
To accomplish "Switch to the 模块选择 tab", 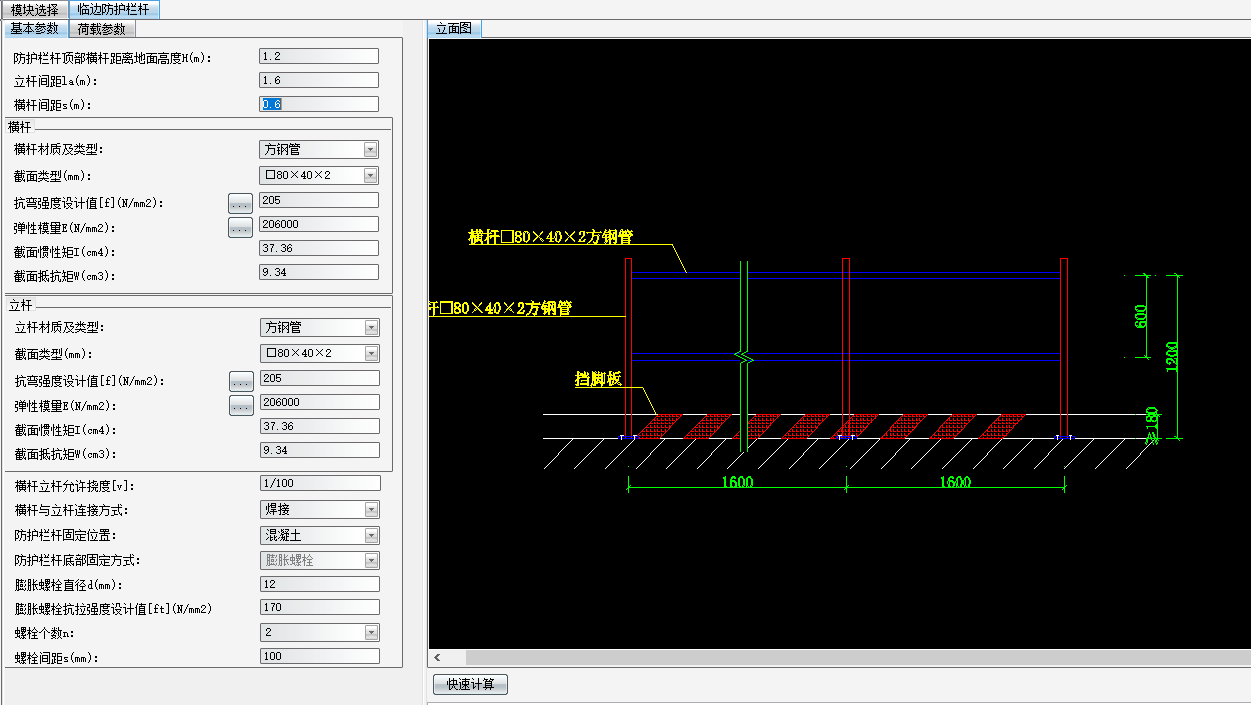I will [x=34, y=9].
